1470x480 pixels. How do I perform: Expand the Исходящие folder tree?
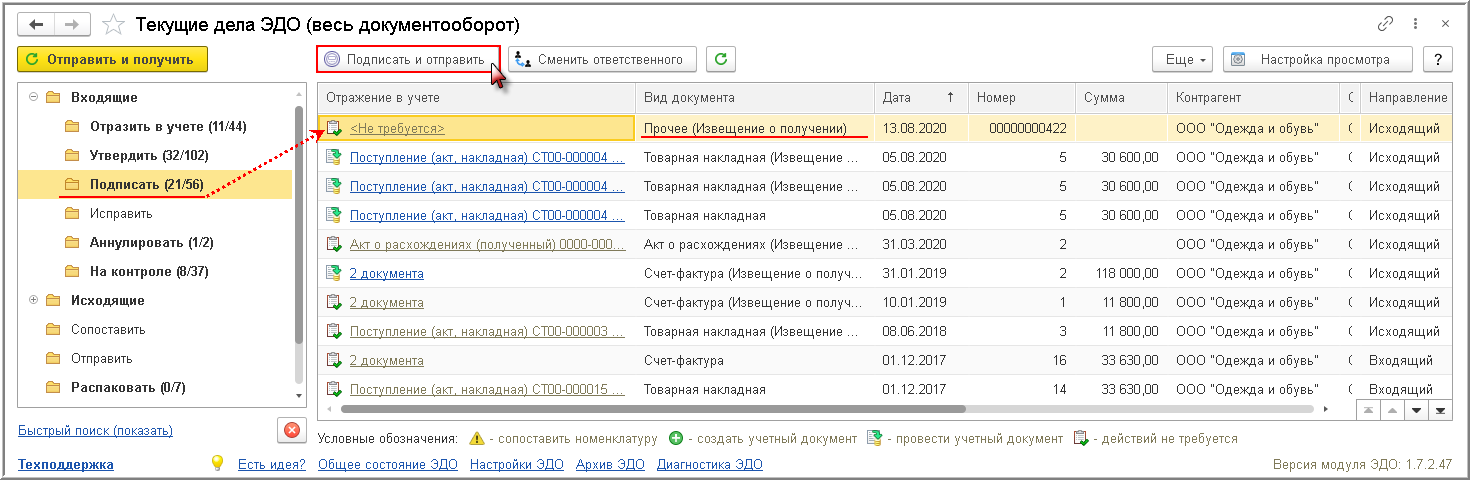pyautogui.click(x=34, y=300)
